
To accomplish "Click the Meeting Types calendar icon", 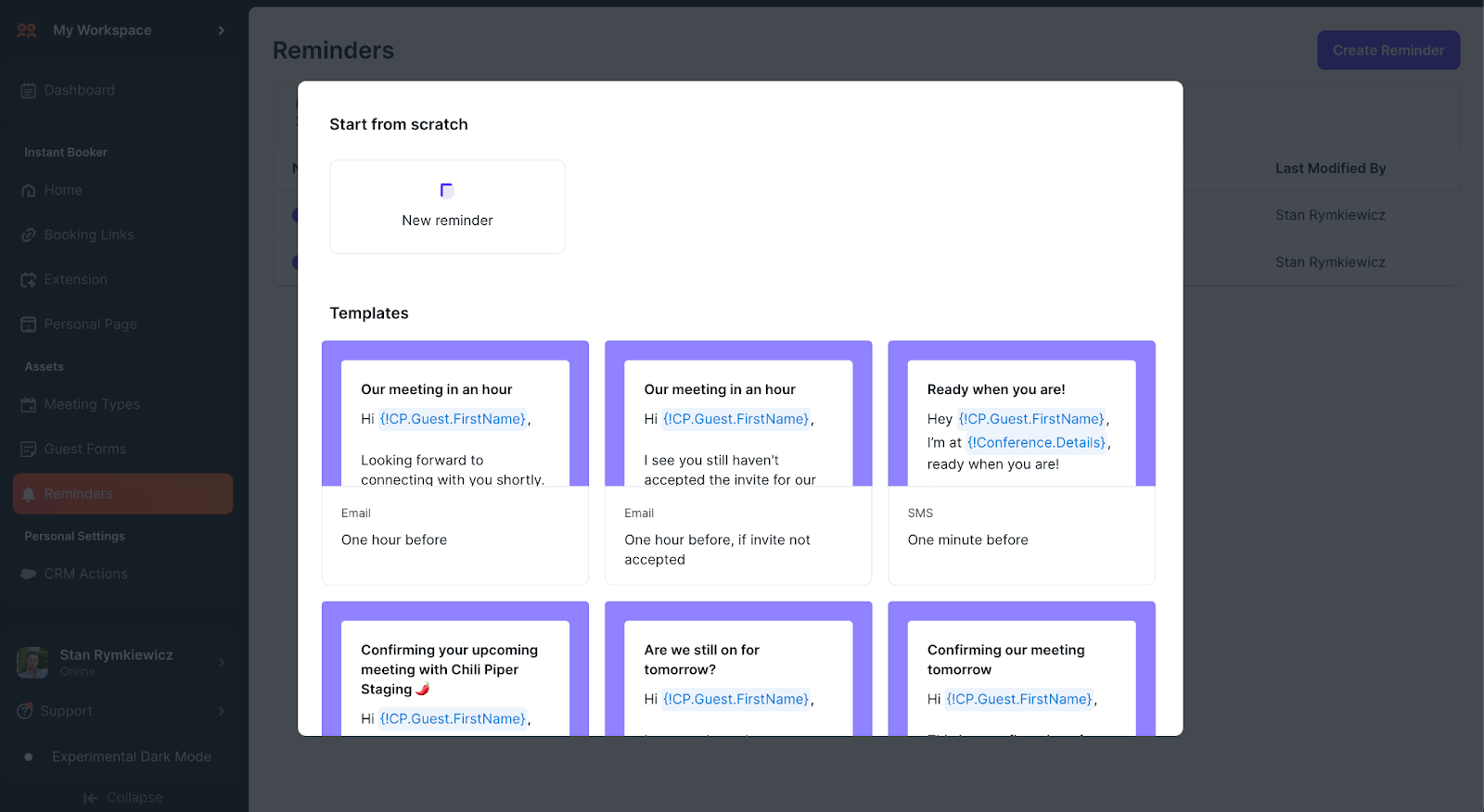I will point(29,405).
